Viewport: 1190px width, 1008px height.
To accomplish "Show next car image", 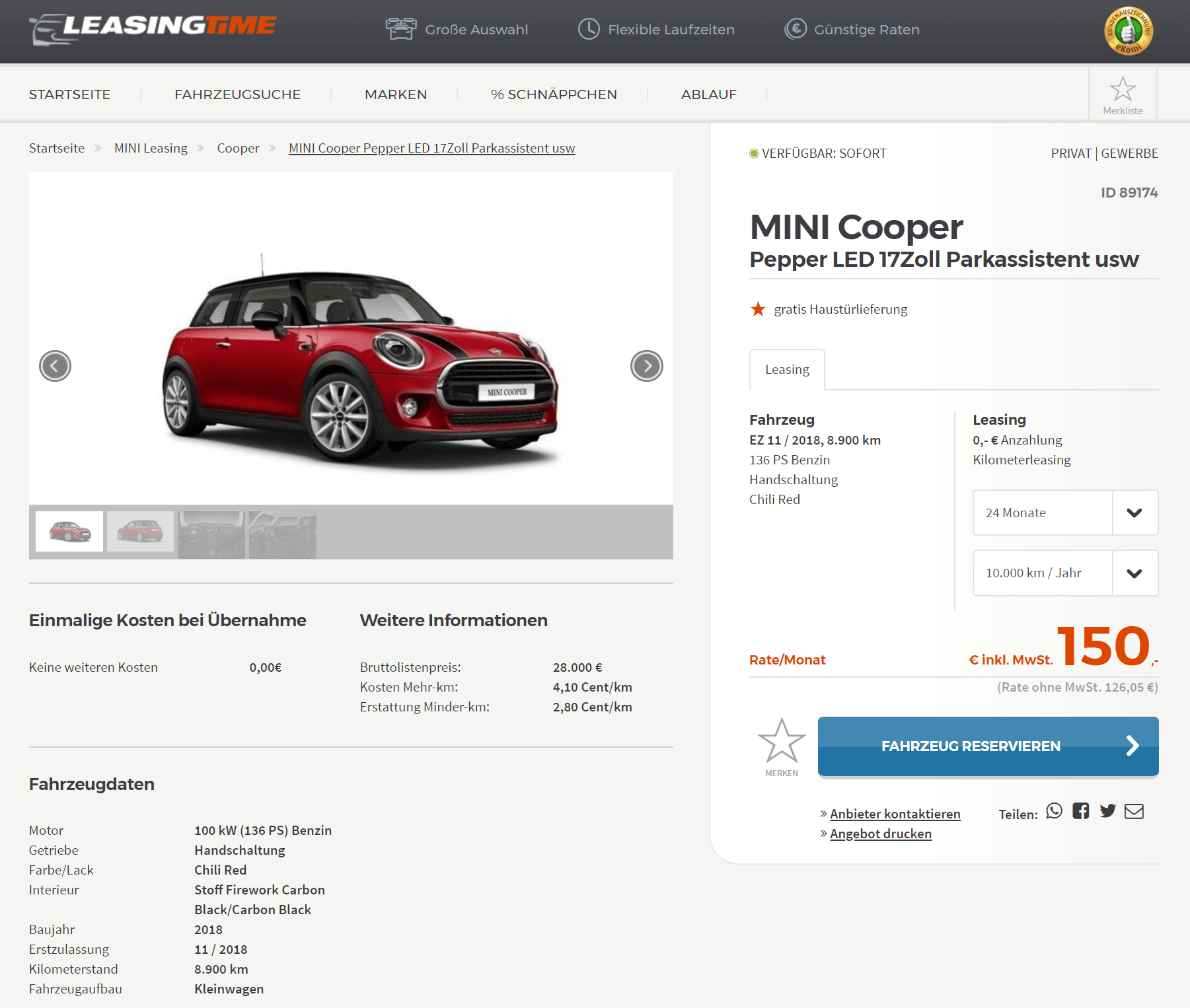I will point(647,366).
